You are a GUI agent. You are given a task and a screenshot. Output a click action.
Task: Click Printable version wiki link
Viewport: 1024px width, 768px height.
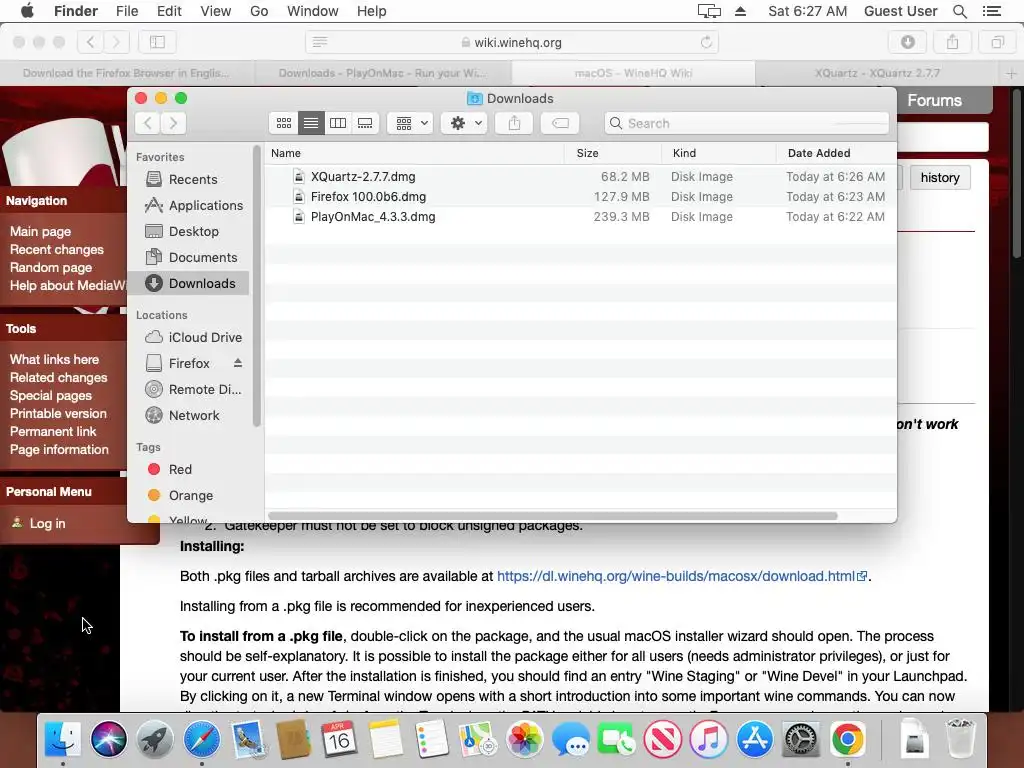click(x=58, y=413)
